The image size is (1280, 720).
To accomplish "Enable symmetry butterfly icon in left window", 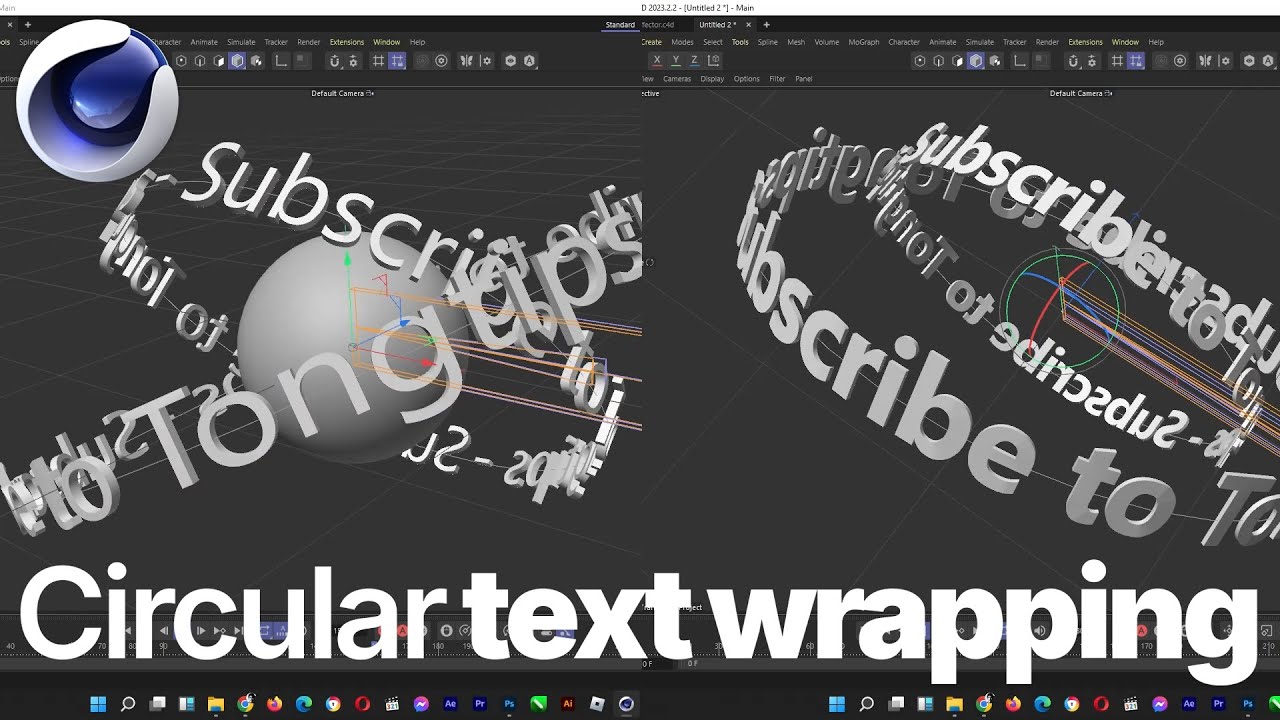I will [466, 61].
